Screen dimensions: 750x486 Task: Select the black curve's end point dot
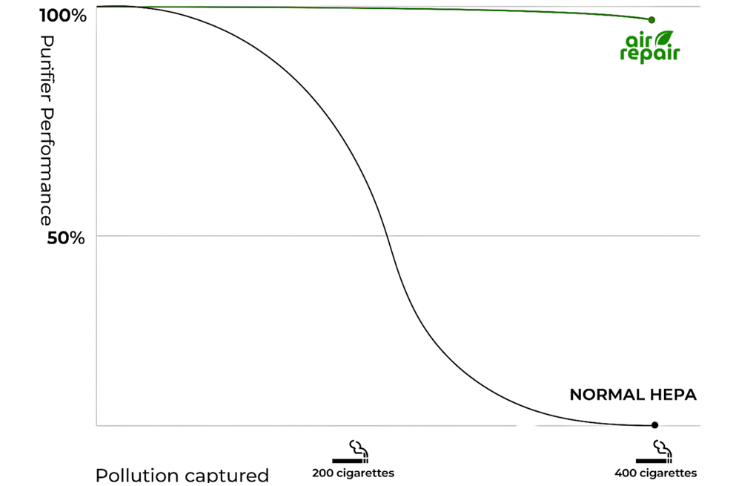coord(655,425)
